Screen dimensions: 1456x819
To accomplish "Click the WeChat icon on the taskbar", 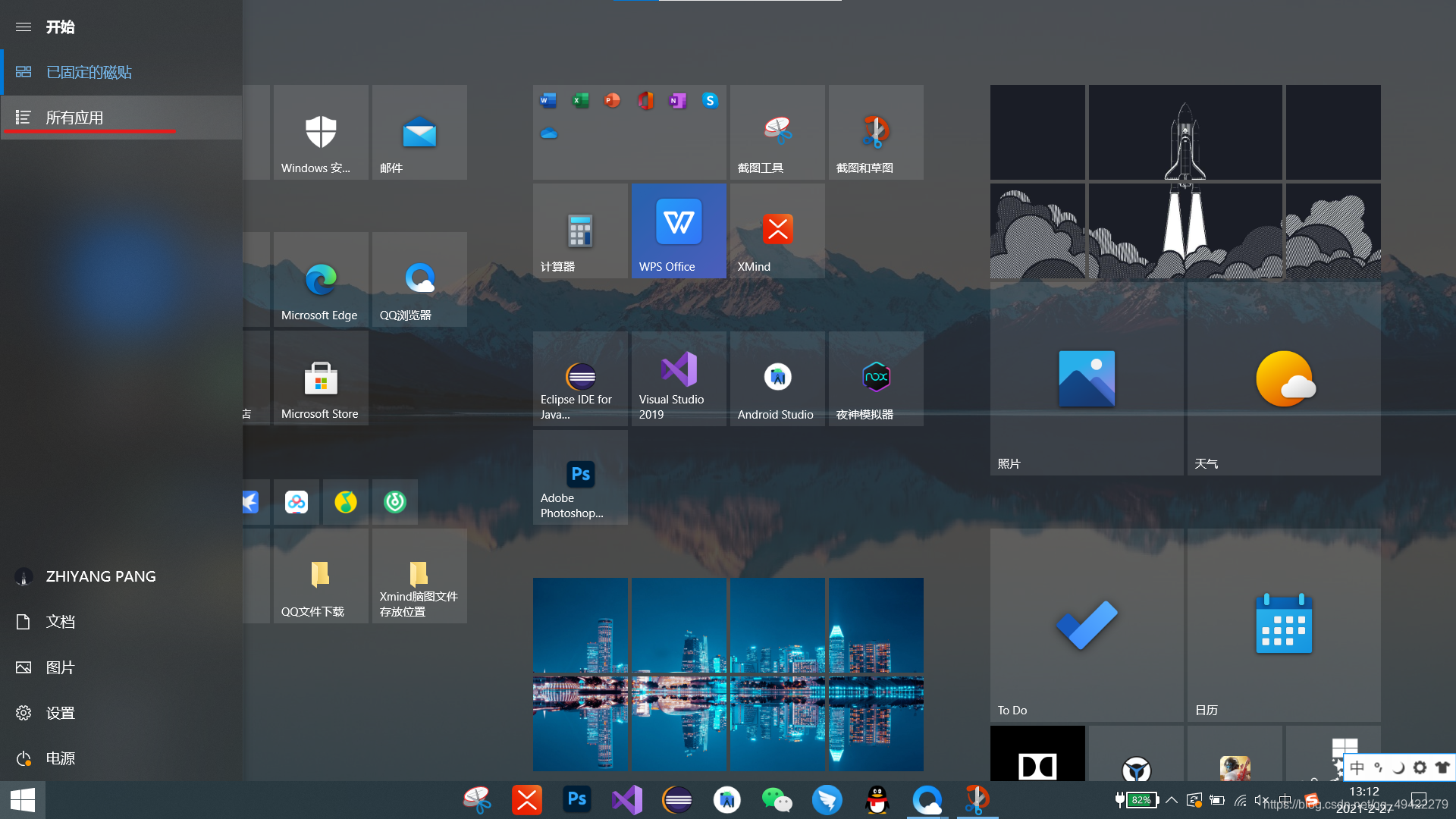I will 777,800.
